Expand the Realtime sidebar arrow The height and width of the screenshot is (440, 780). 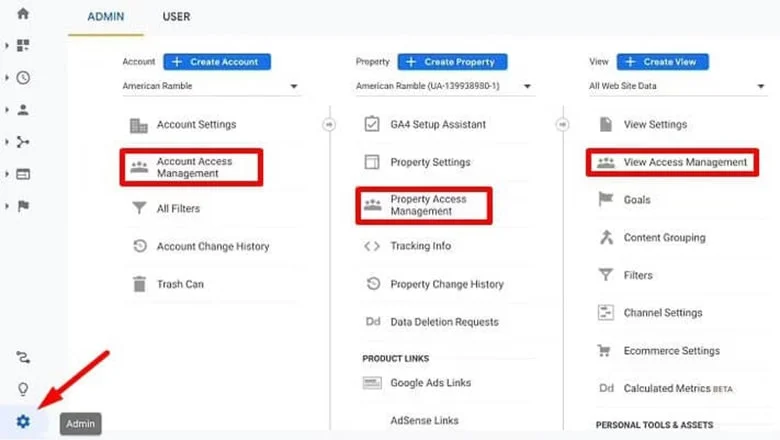[6, 78]
